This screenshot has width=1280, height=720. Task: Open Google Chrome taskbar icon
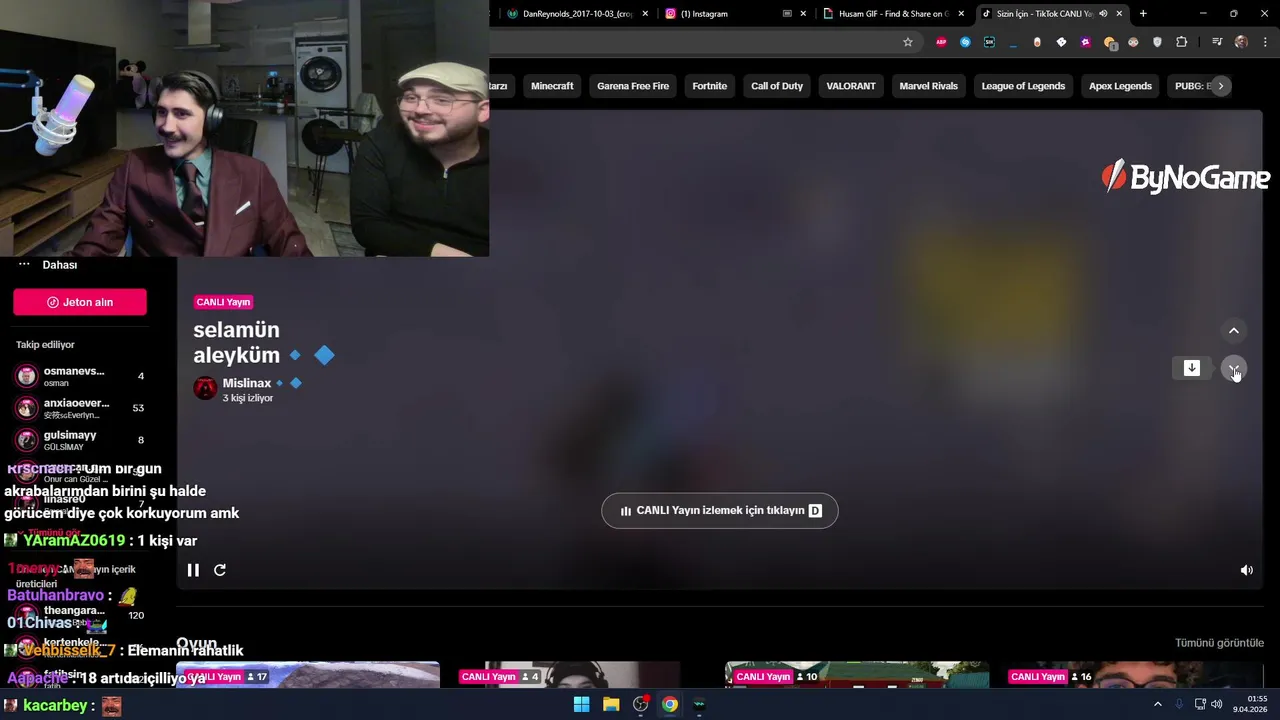point(670,705)
